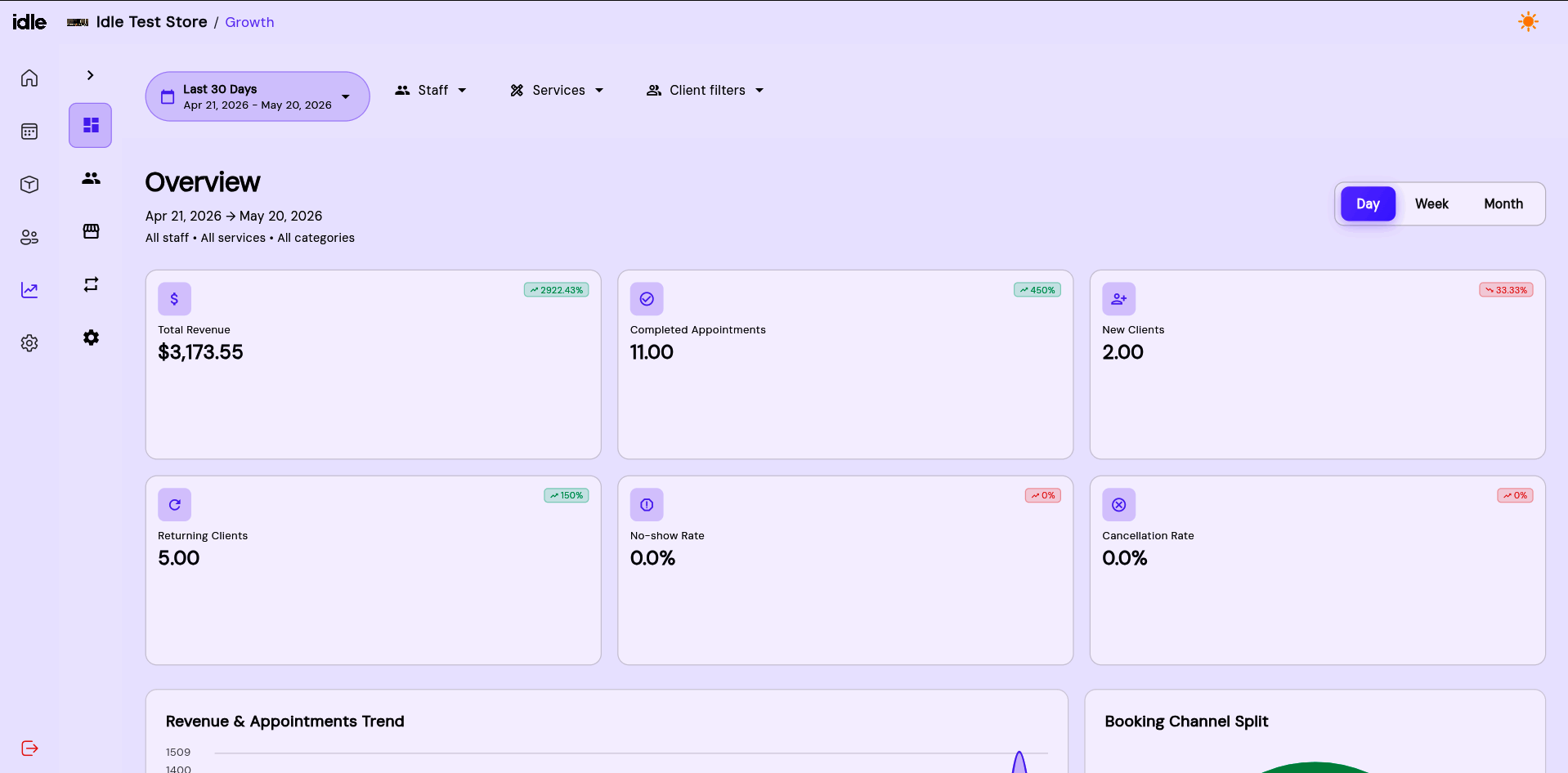Open the storefront icon in secondary sidebar
The width and height of the screenshot is (1568, 773).
coord(91,231)
